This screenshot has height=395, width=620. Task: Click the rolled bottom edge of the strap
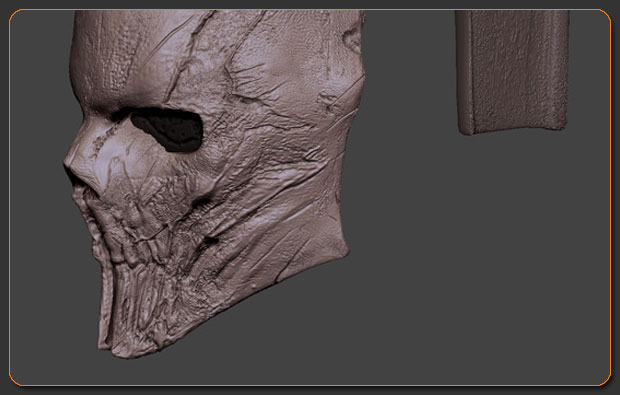[x=513, y=127]
